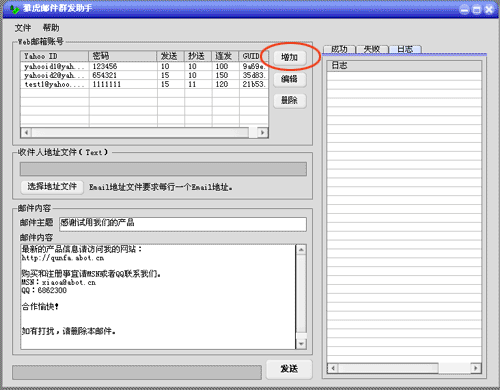Click the 日志 list column header
This screenshot has height=390, width=500.
(x=404, y=66)
